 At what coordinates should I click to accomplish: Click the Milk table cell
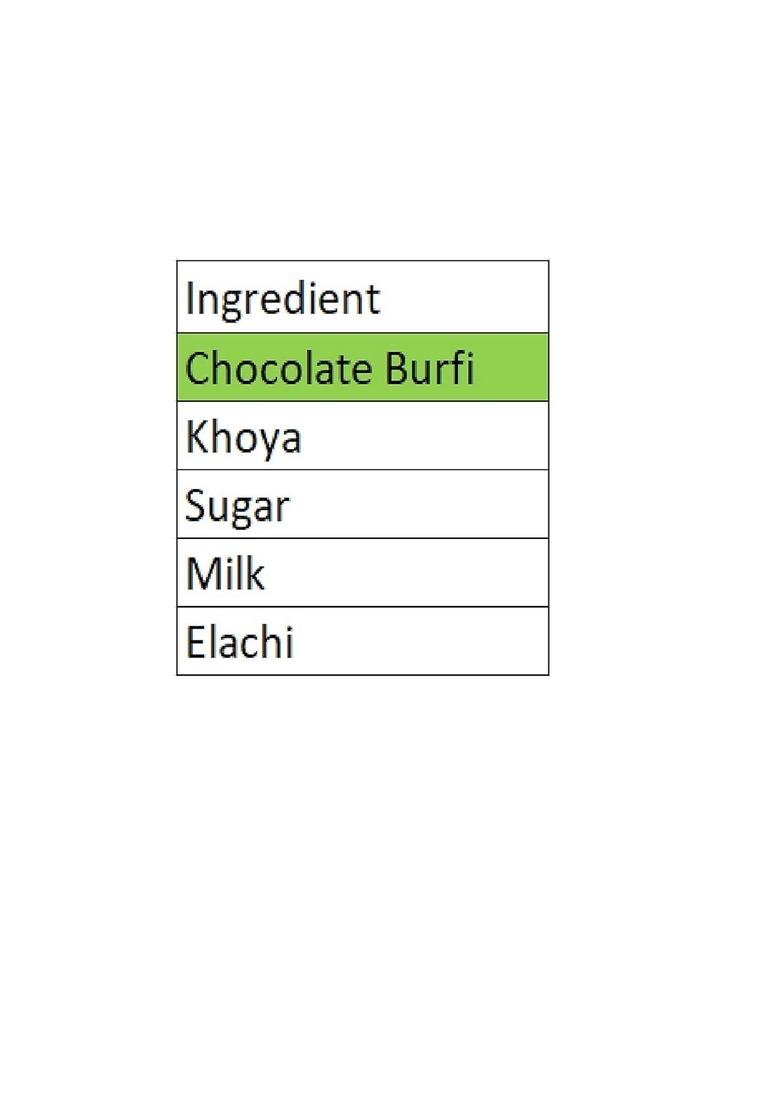tap(362, 573)
